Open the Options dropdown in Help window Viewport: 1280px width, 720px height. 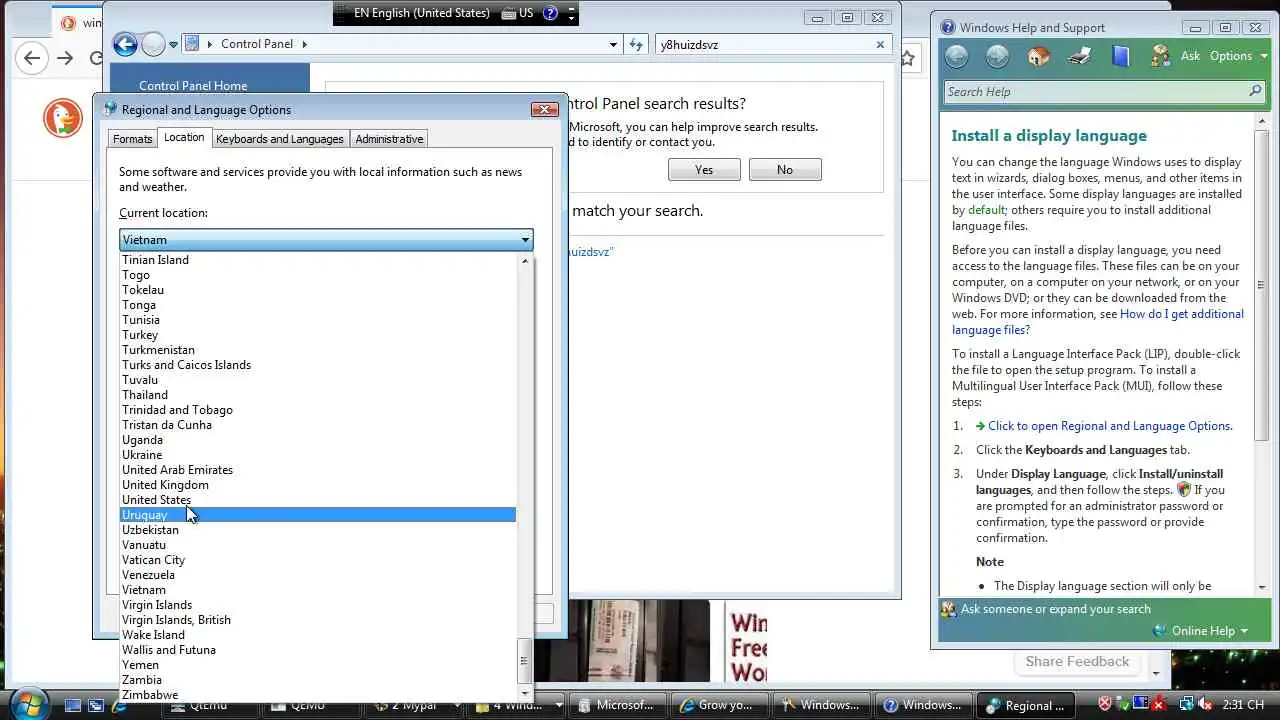(x=1238, y=56)
